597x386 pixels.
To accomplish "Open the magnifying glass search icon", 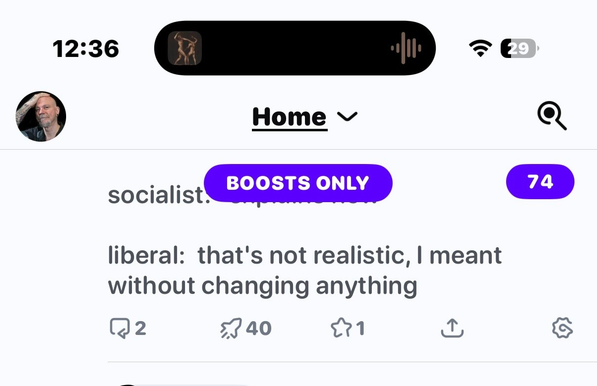I will [552, 116].
